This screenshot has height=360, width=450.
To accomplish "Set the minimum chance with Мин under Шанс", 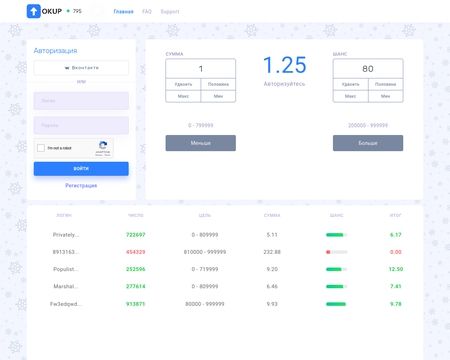I will click(x=386, y=96).
